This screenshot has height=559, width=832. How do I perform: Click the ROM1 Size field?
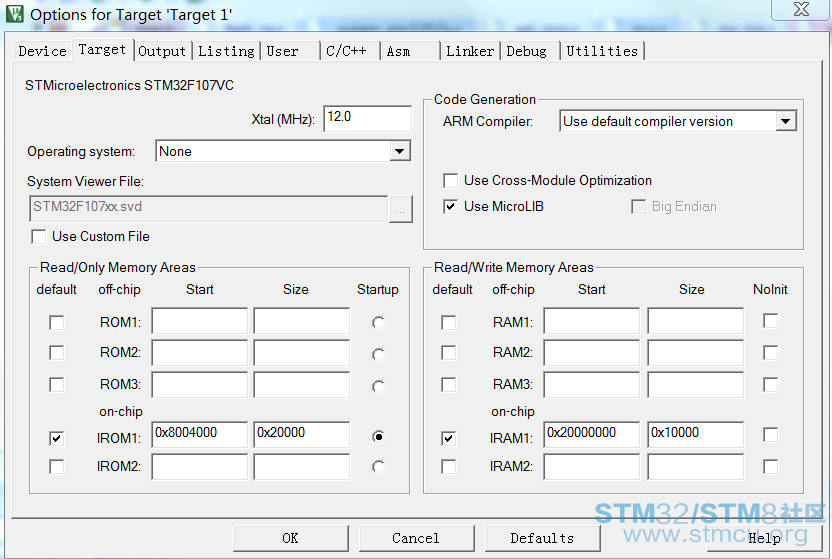[301, 320]
